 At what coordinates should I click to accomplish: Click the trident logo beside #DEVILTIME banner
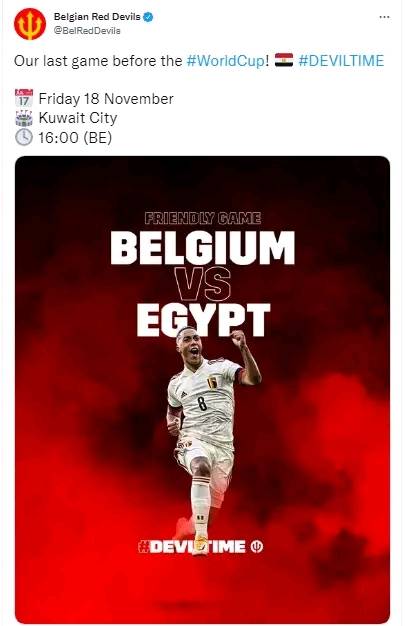click(x=257, y=547)
